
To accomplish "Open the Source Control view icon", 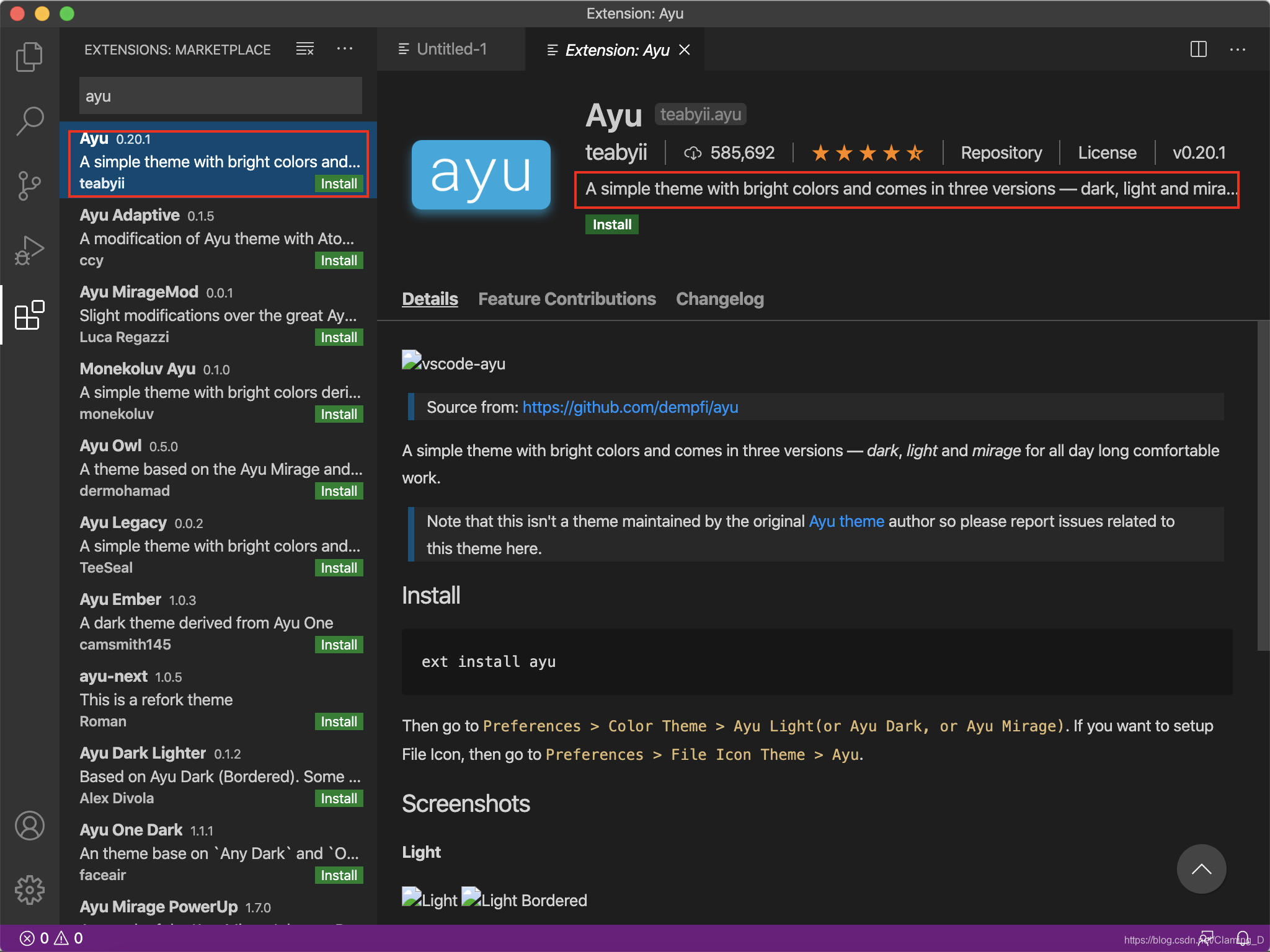I will tap(29, 185).
